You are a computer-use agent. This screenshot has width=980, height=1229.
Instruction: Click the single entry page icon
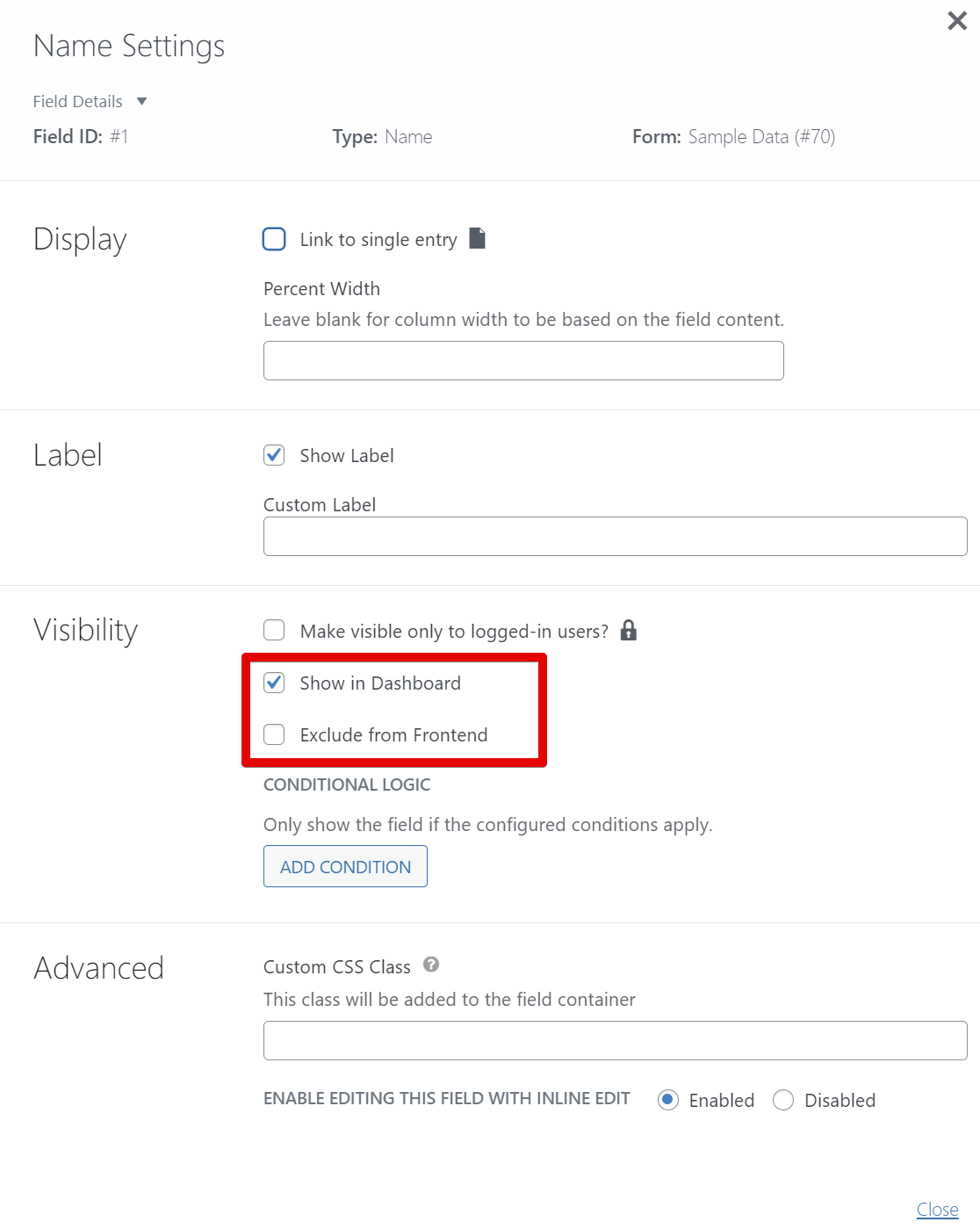pos(477,238)
